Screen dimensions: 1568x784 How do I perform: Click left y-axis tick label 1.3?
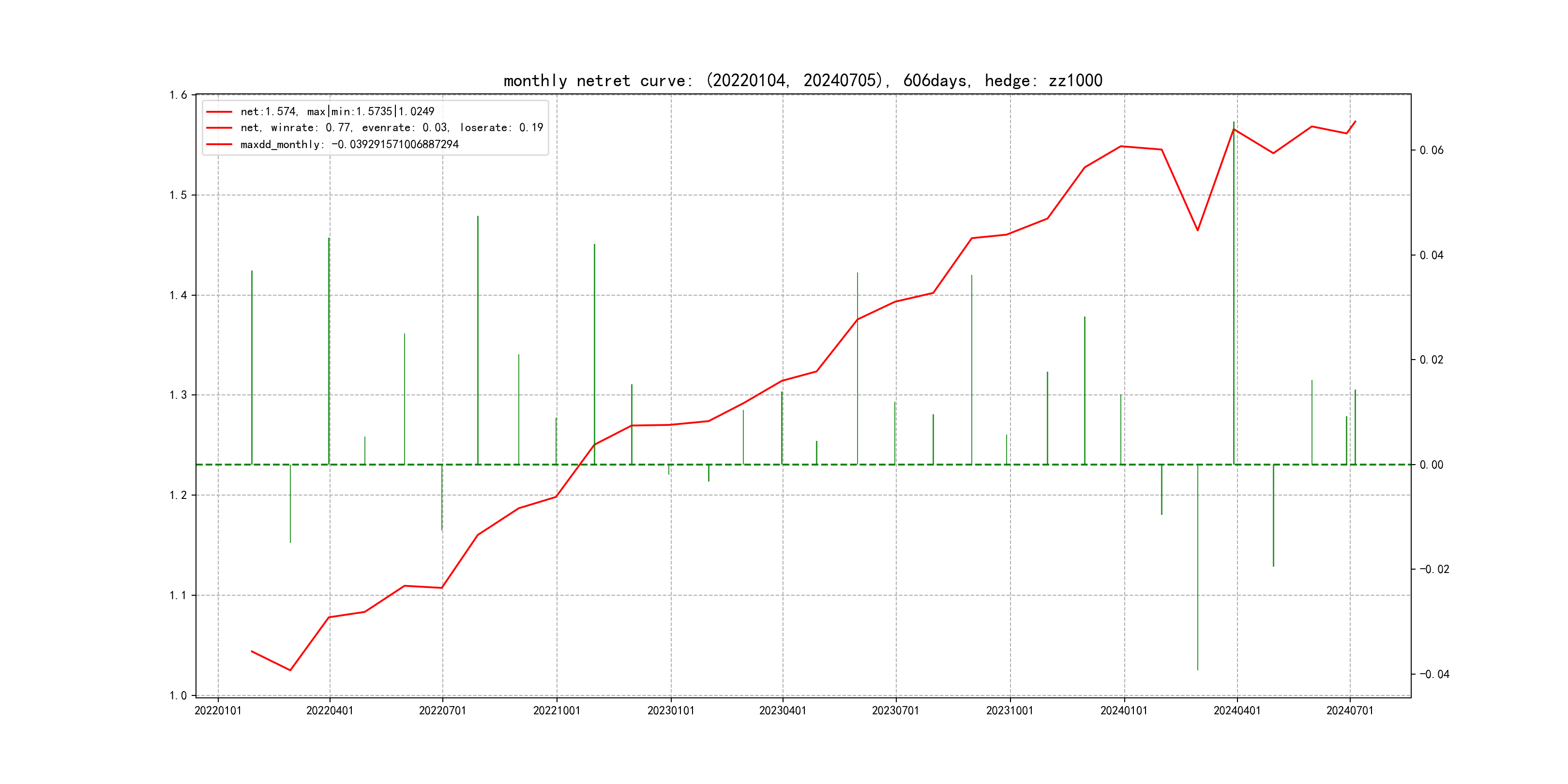[179, 395]
